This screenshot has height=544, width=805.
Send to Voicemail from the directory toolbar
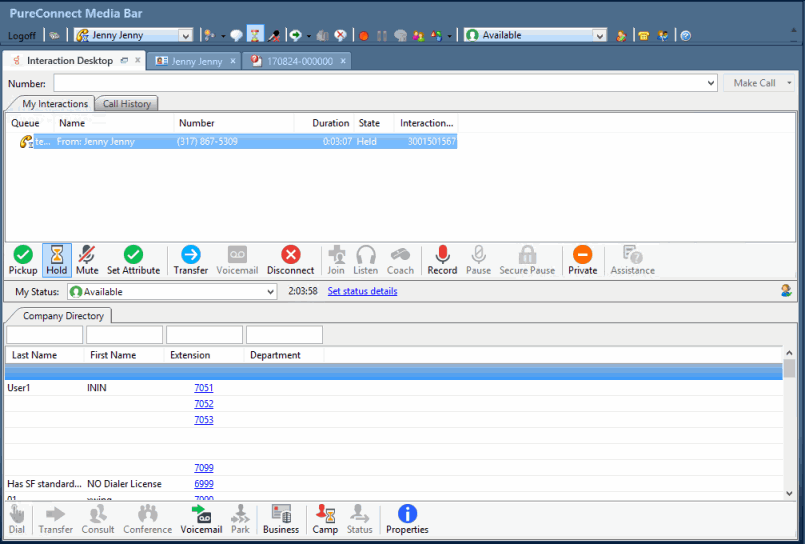[201, 519]
